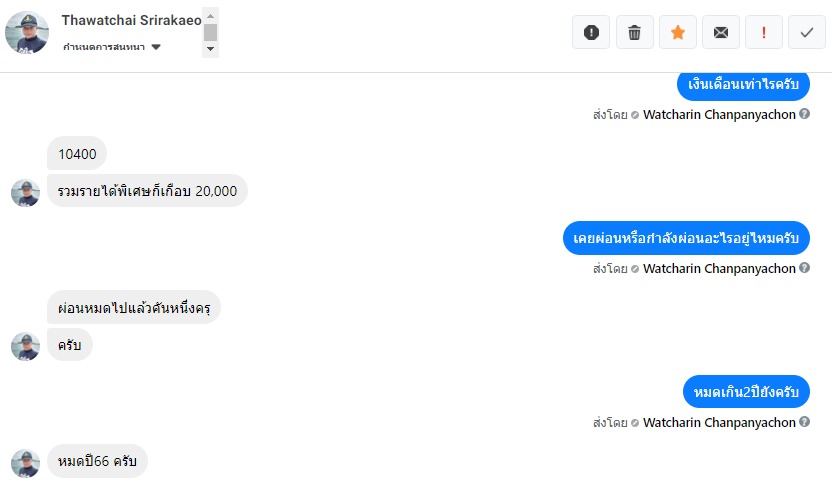
Task: Click Watcharin Chanpanyachon under the salary question
Action: (719, 114)
